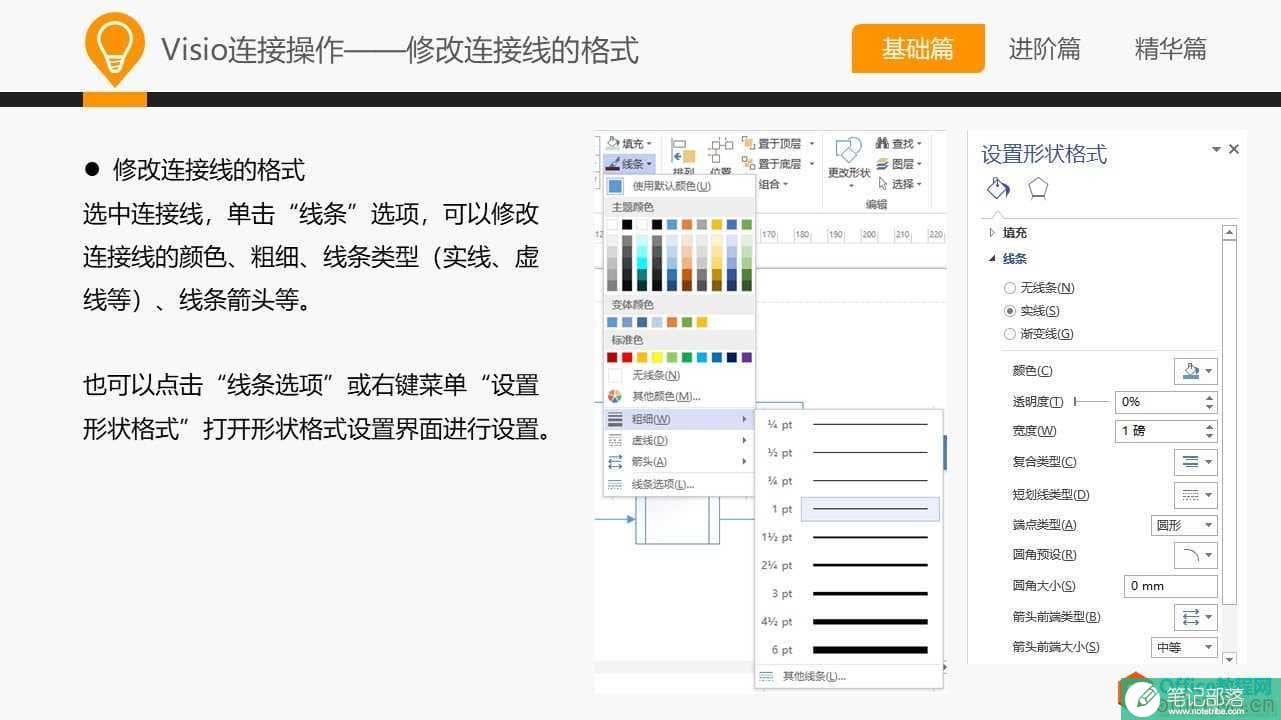This screenshot has width=1281, height=720.
Task: Open the format pane options arrow
Action: (1216, 149)
